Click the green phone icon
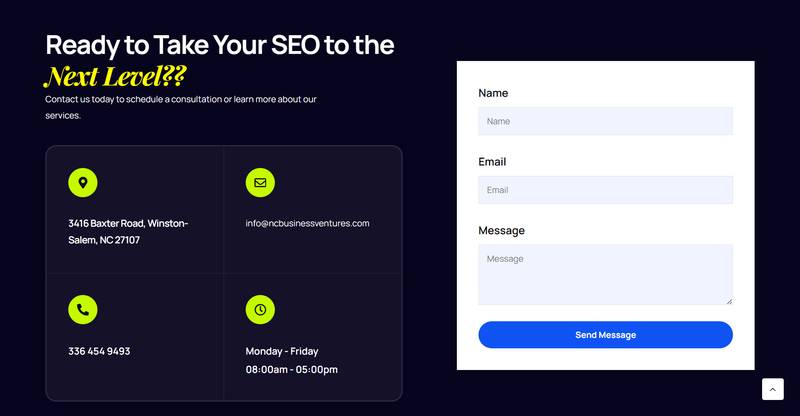800x416 pixels. tap(83, 309)
